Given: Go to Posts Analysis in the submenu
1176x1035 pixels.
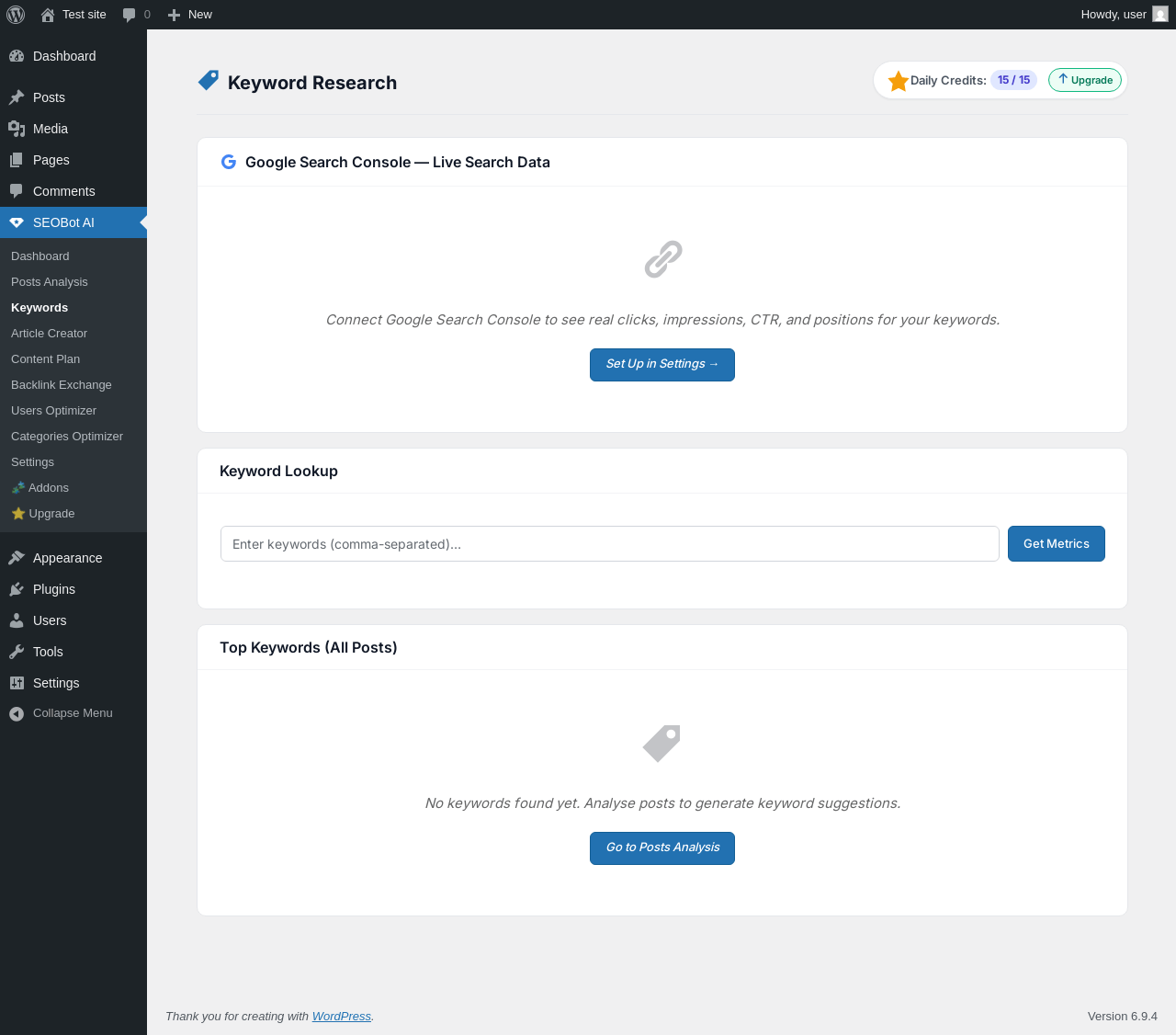Looking at the screenshot, I should [50, 282].
